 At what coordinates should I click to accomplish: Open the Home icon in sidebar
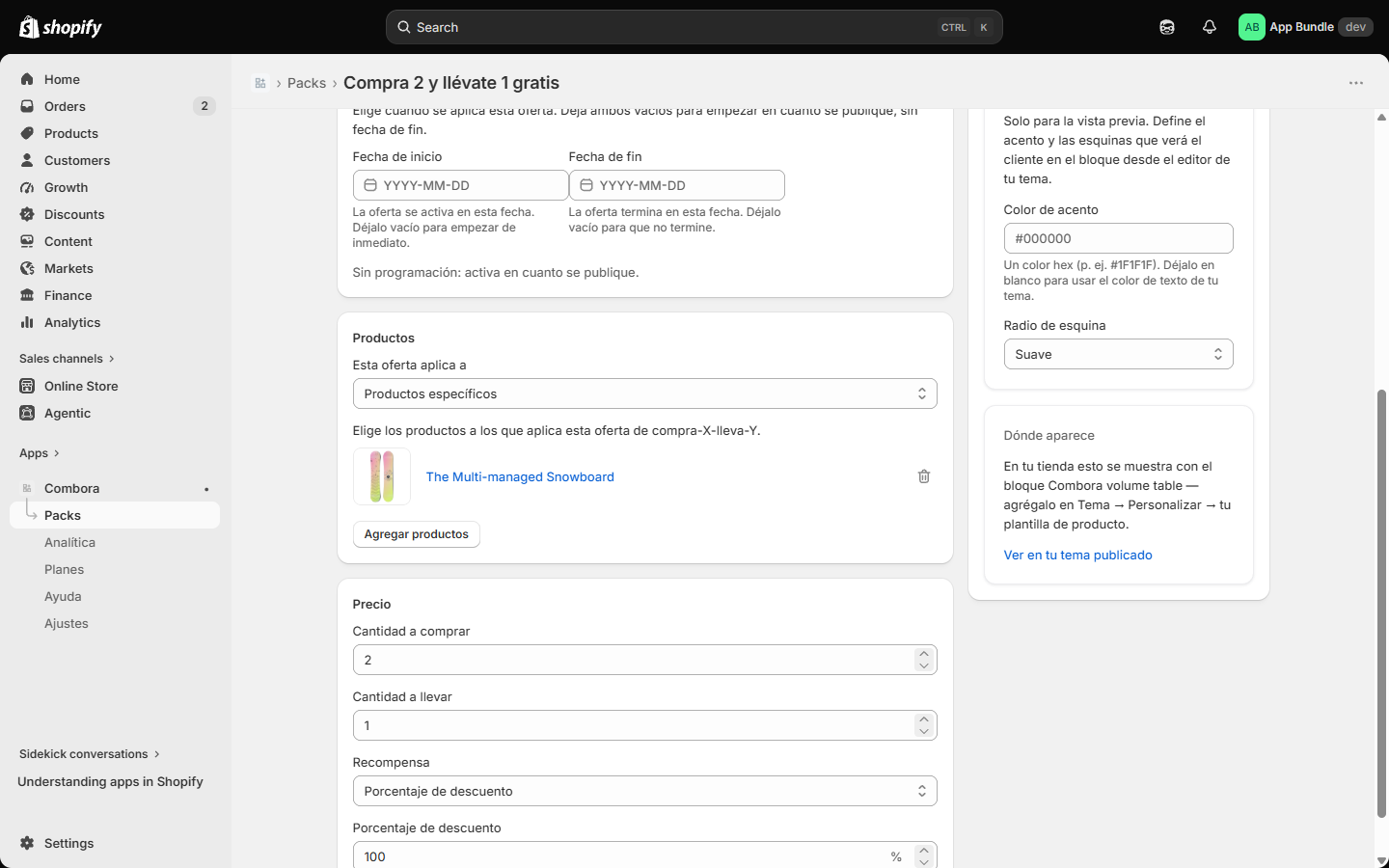point(27,79)
